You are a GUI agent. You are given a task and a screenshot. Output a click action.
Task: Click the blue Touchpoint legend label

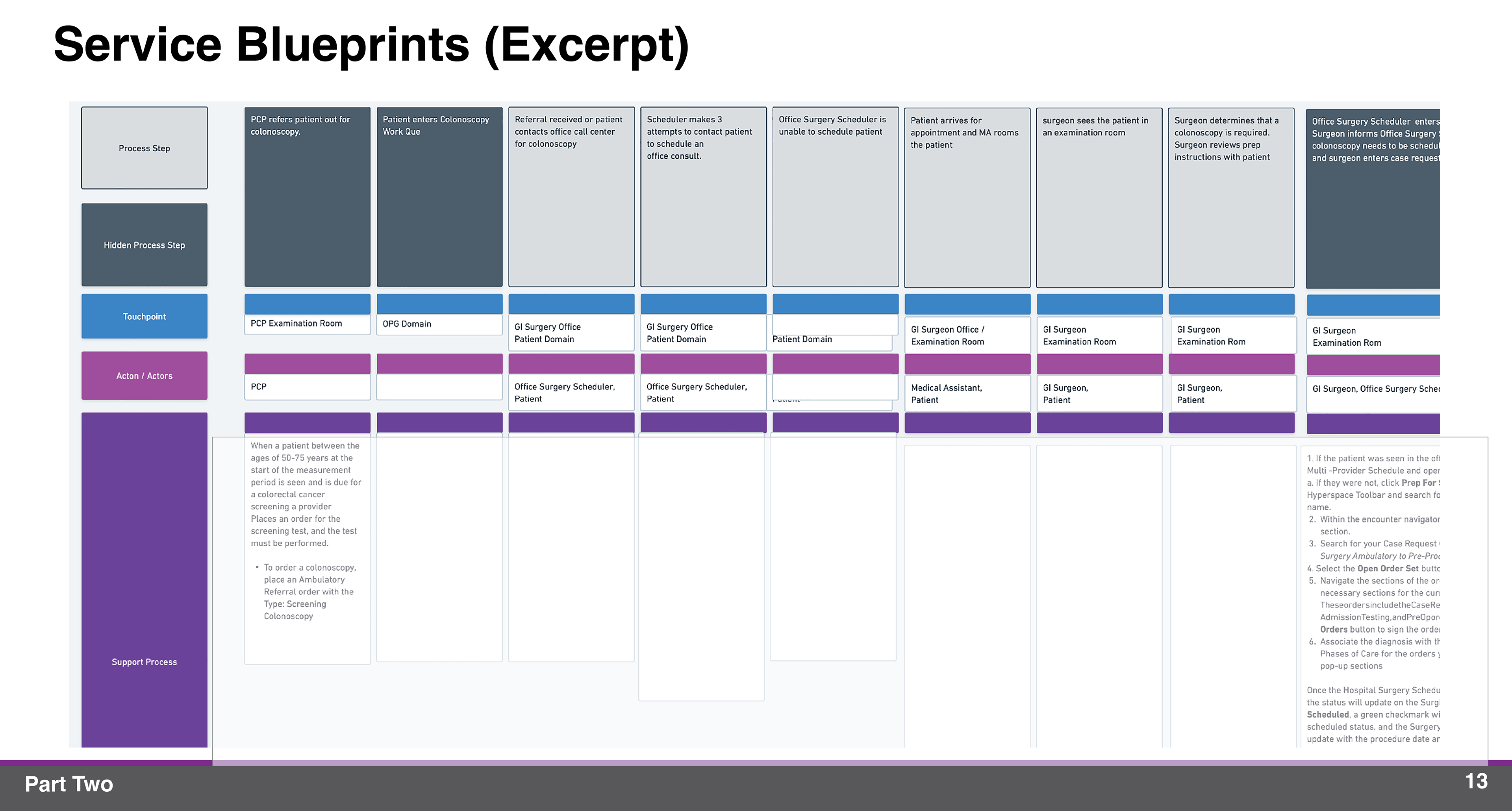tap(144, 316)
